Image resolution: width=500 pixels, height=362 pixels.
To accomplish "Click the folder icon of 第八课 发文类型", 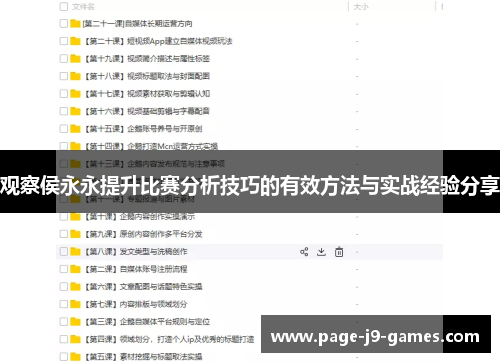I will pos(75,252).
